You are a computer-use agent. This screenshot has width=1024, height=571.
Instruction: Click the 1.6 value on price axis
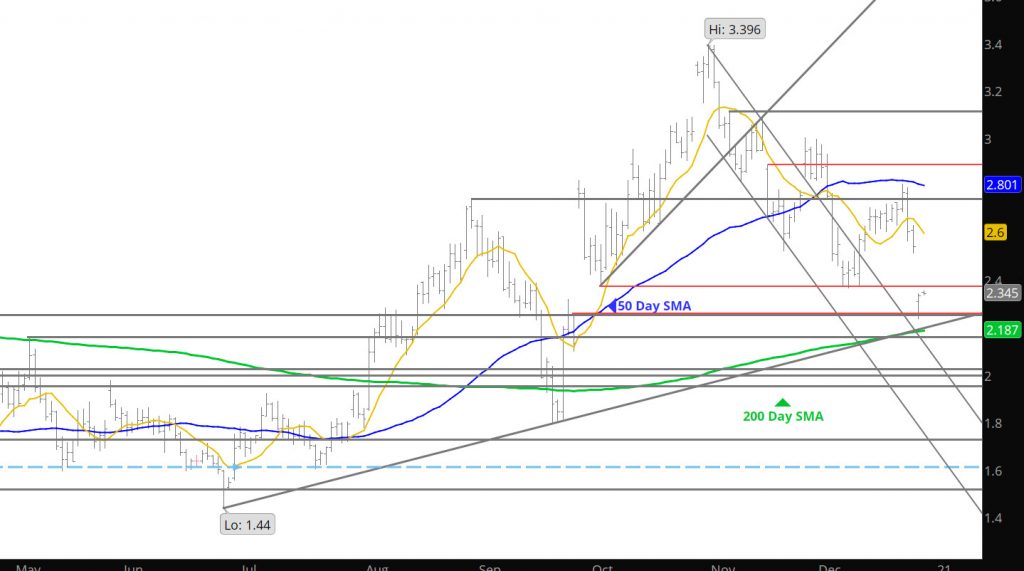point(993,471)
